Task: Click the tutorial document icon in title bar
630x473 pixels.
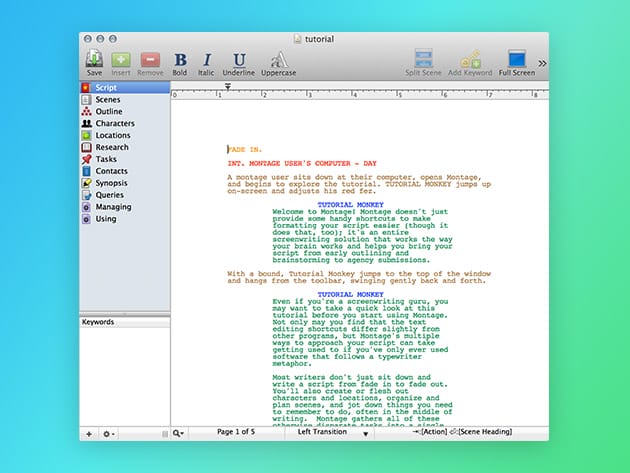Action: pyautogui.click(x=297, y=39)
